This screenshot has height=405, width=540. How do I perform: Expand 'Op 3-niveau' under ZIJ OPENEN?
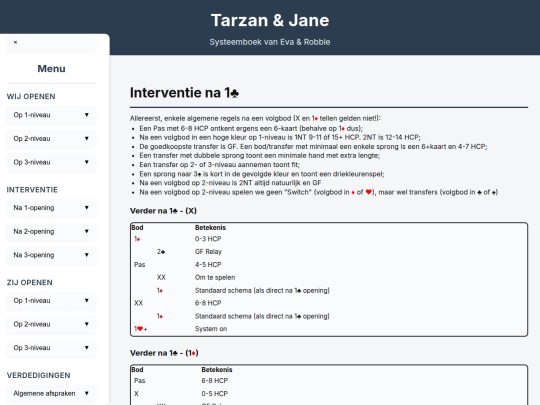[x=51, y=348]
